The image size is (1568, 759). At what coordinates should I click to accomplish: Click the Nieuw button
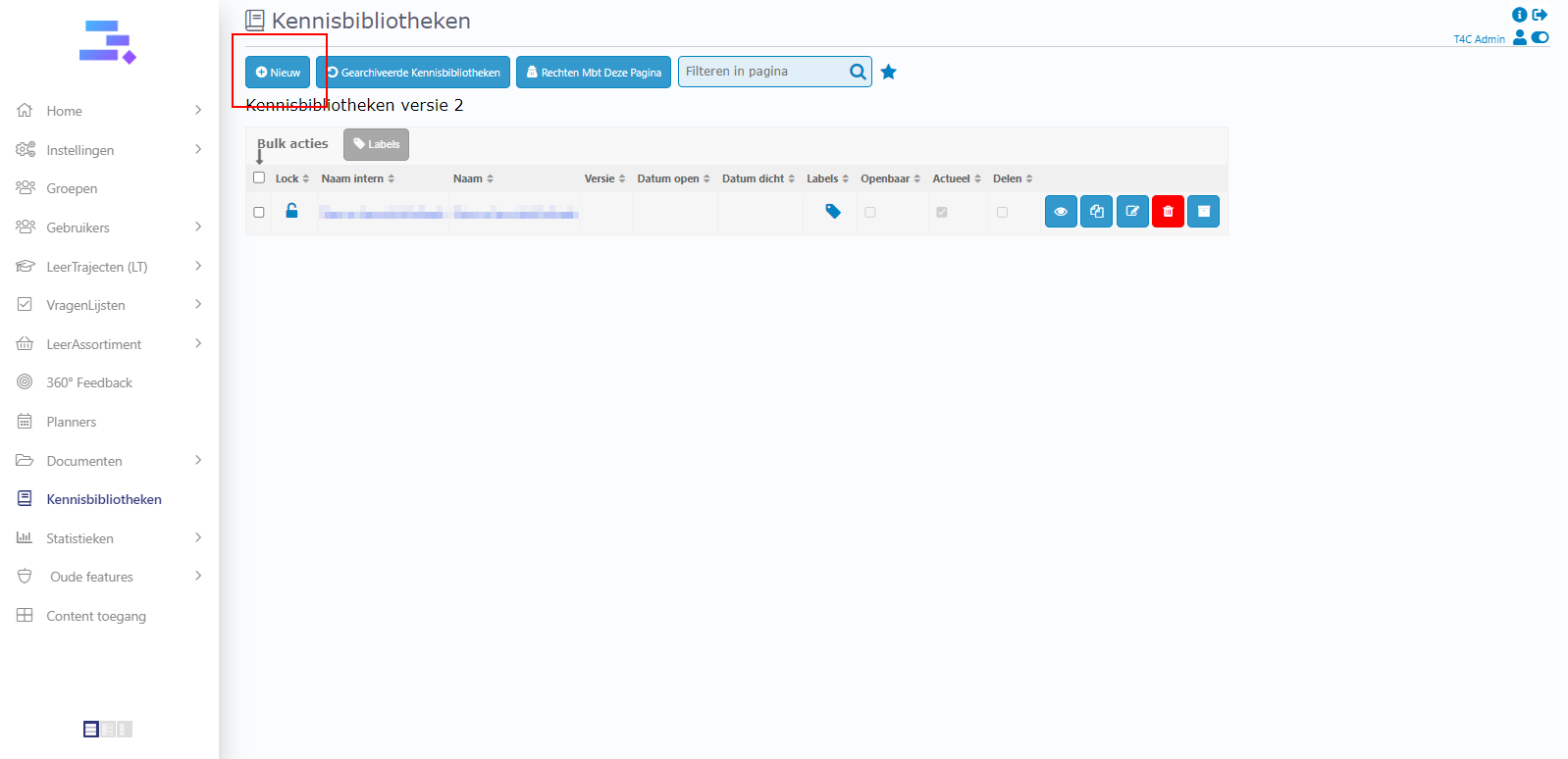tap(278, 73)
